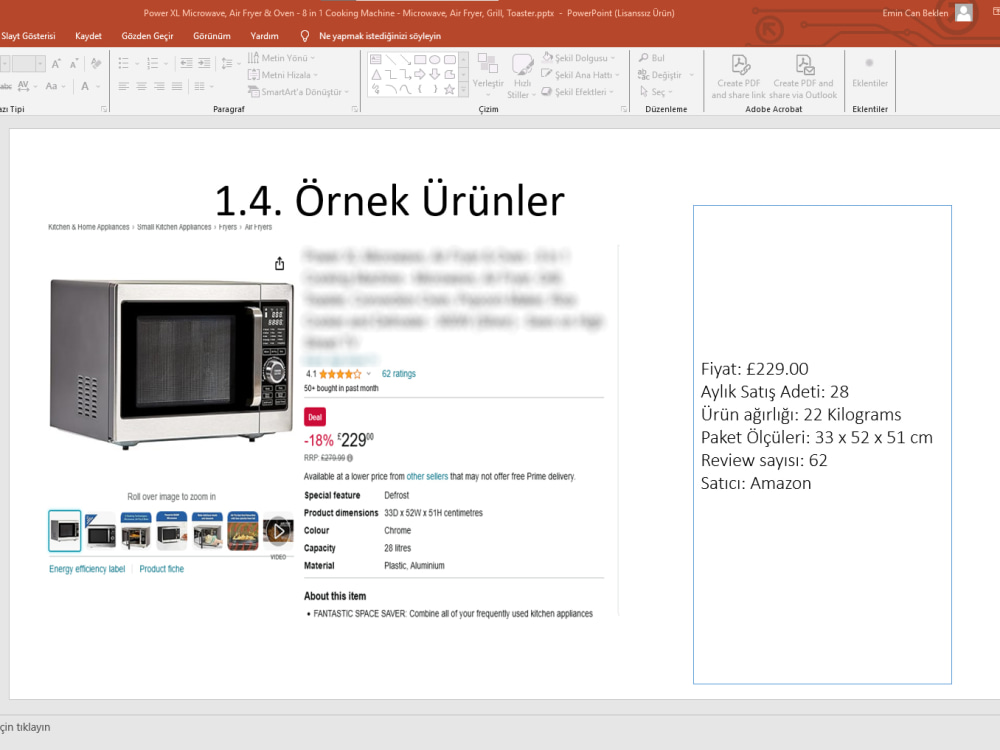Open the font color dropdown arrow
Image resolution: width=1000 pixels, height=750 pixels.
[x=98, y=86]
